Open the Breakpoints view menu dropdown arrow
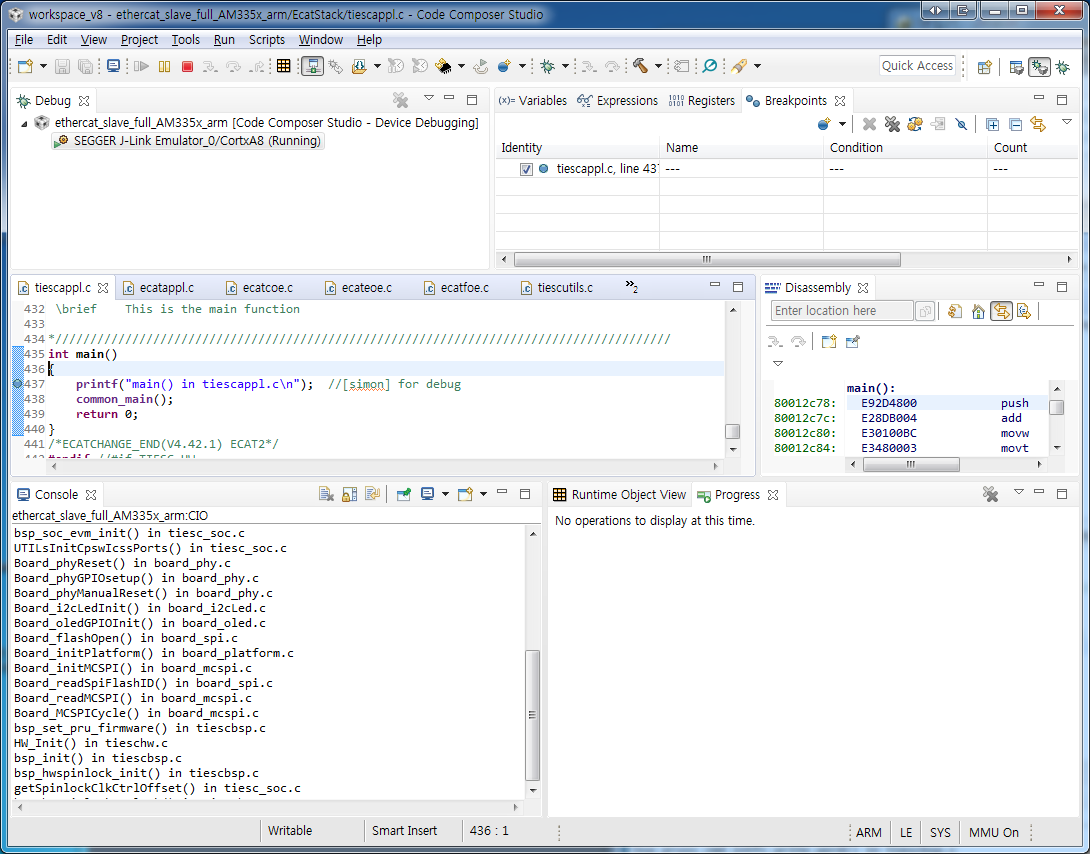 [x=1067, y=122]
